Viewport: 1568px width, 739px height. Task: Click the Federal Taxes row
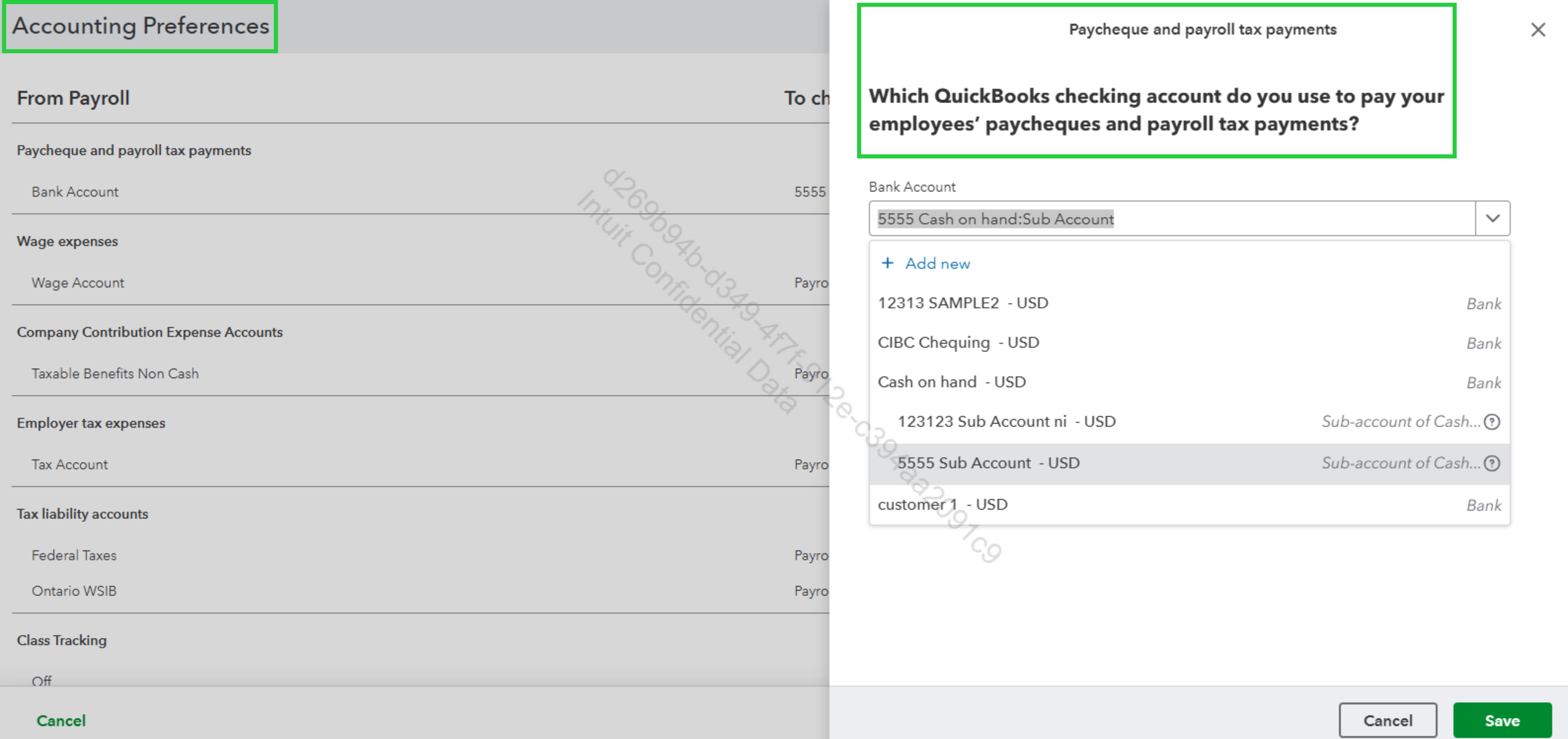[420, 555]
